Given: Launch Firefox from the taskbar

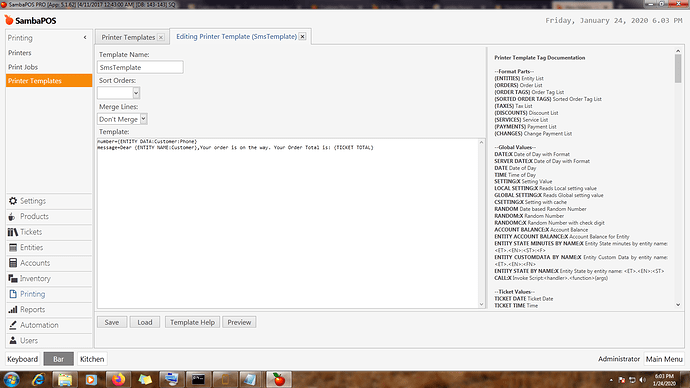Looking at the screenshot, I should pos(118,379).
